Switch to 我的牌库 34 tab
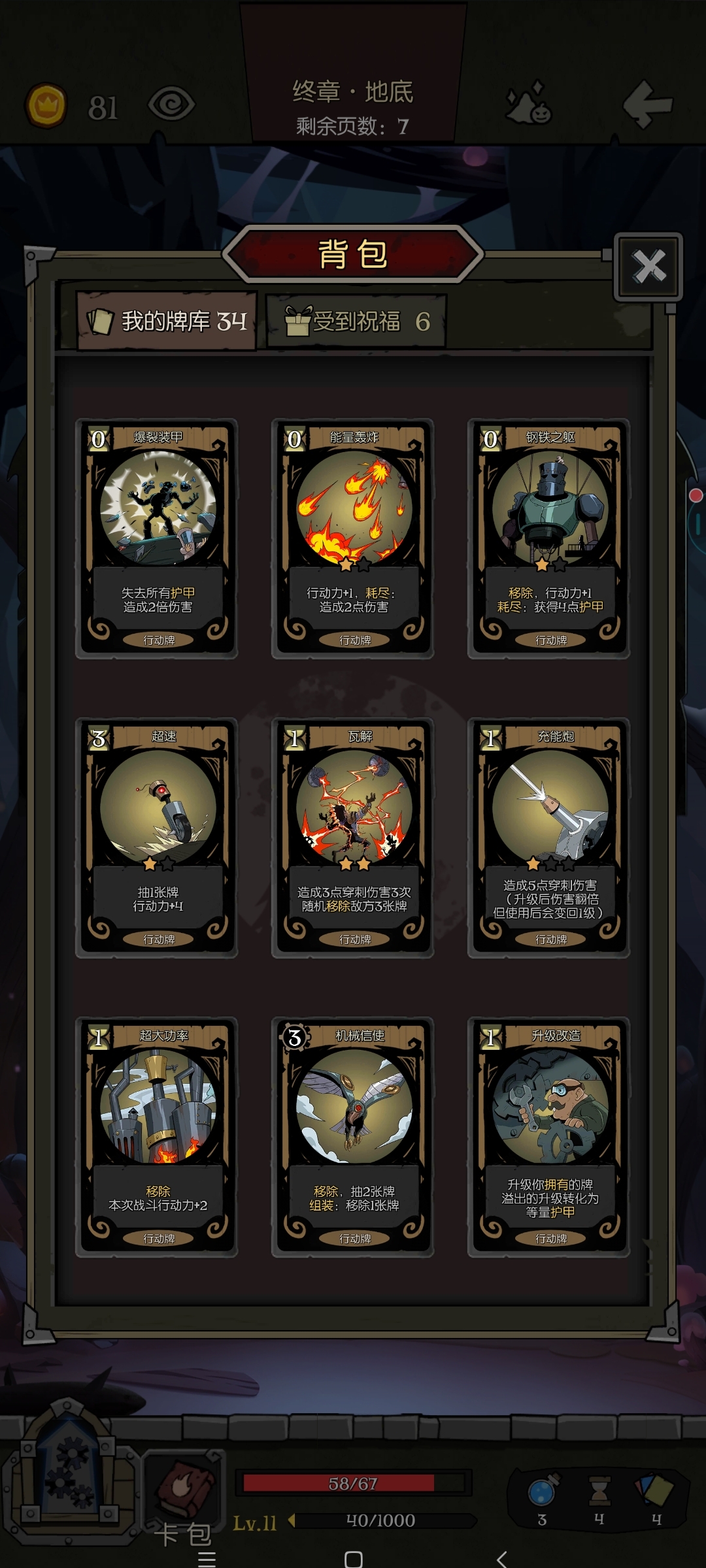Image resolution: width=706 pixels, height=1568 pixels. click(167, 321)
